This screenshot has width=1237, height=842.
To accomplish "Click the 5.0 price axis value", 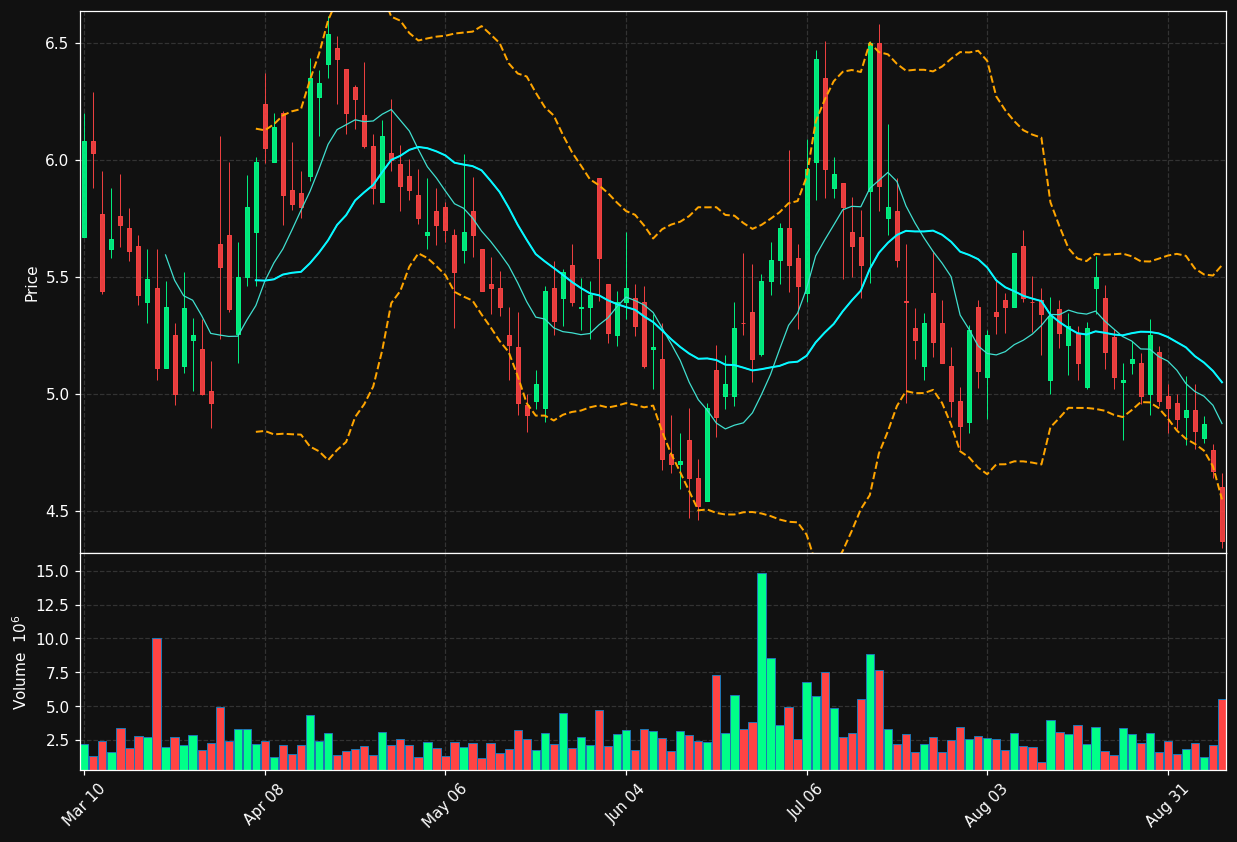I will pyautogui.click(x=56, y=394).
